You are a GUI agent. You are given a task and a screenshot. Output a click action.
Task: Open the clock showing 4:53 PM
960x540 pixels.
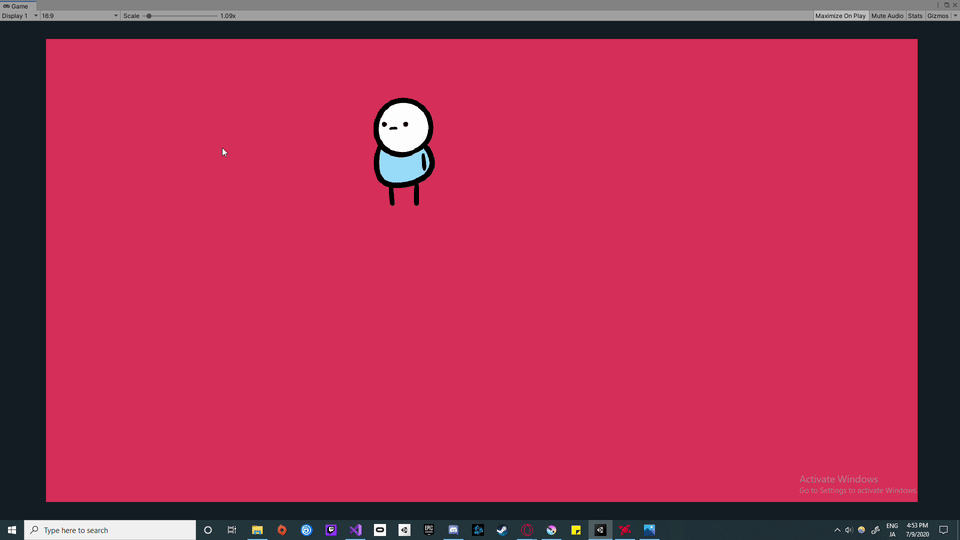tap(917, 530)
